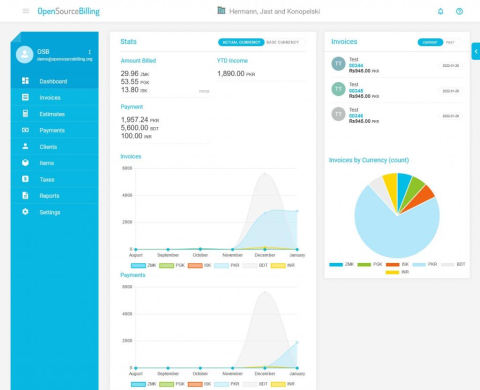Image resolution: width=480 pixels, height=390 pixels.
Task: Click the TT avatar of invoice 00346
Action: click(x=338, y=114)
